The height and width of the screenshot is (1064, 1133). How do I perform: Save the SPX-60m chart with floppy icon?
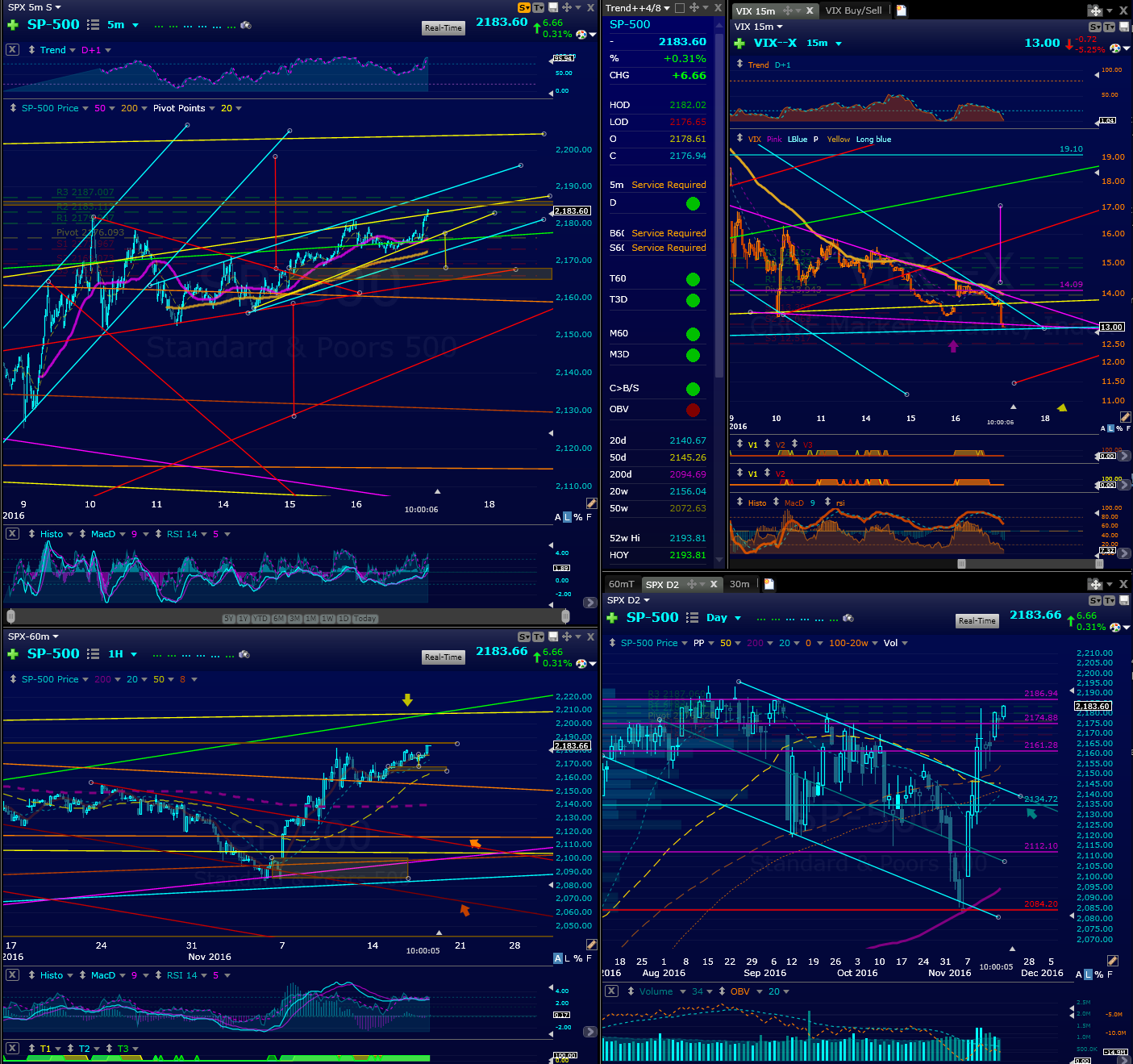(552, 636)
